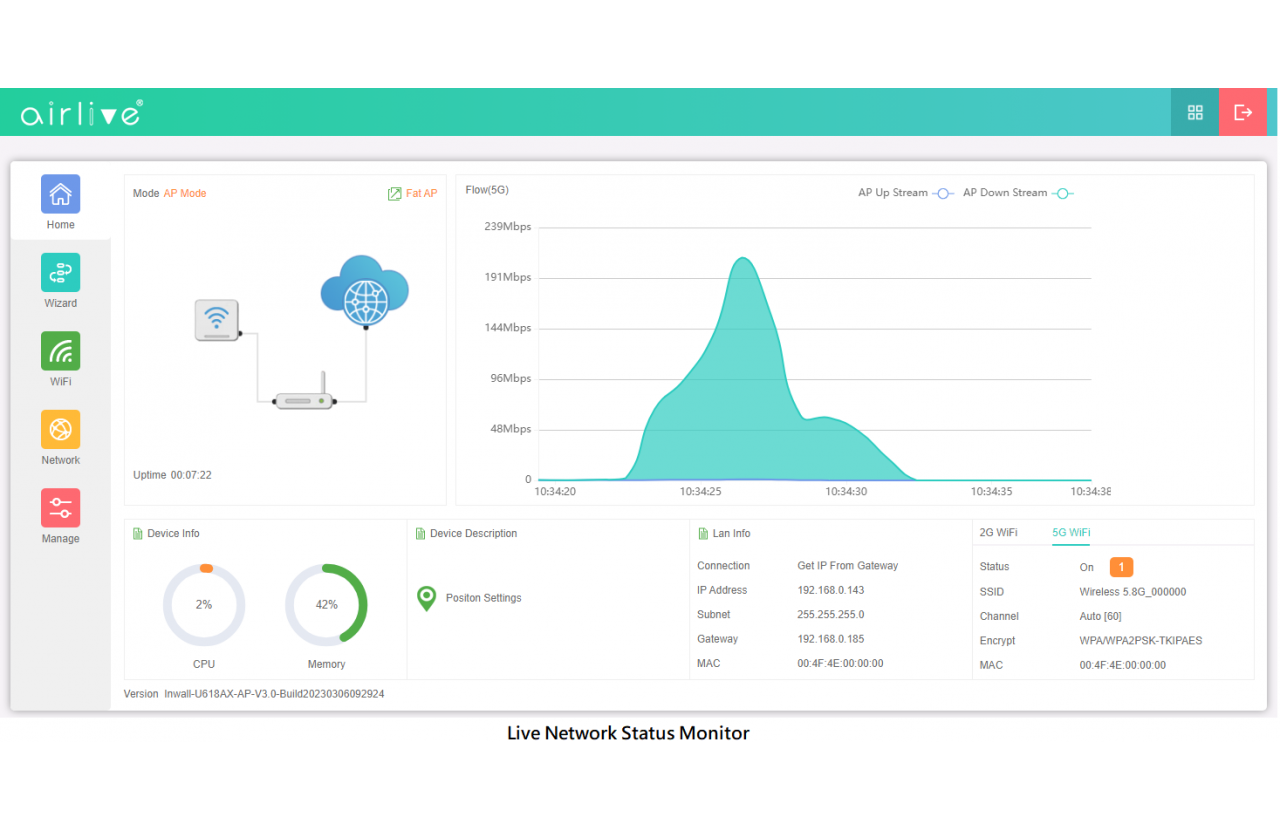Viewport: 1280px width, 830px height.
Task: Click the green location pin icon
Action: tap(426, 598)
